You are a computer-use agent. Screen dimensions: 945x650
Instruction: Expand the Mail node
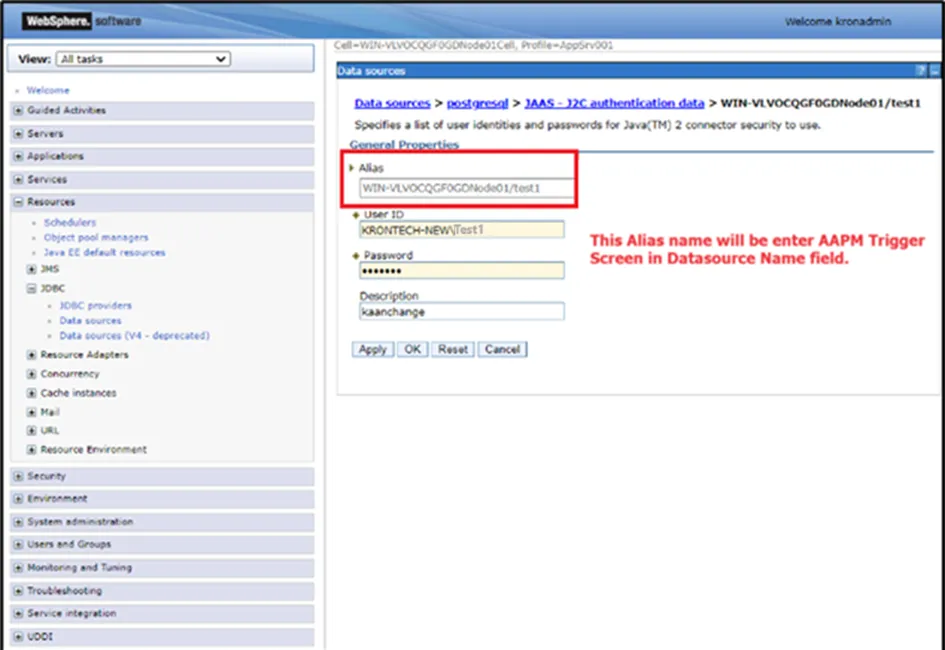31,413
